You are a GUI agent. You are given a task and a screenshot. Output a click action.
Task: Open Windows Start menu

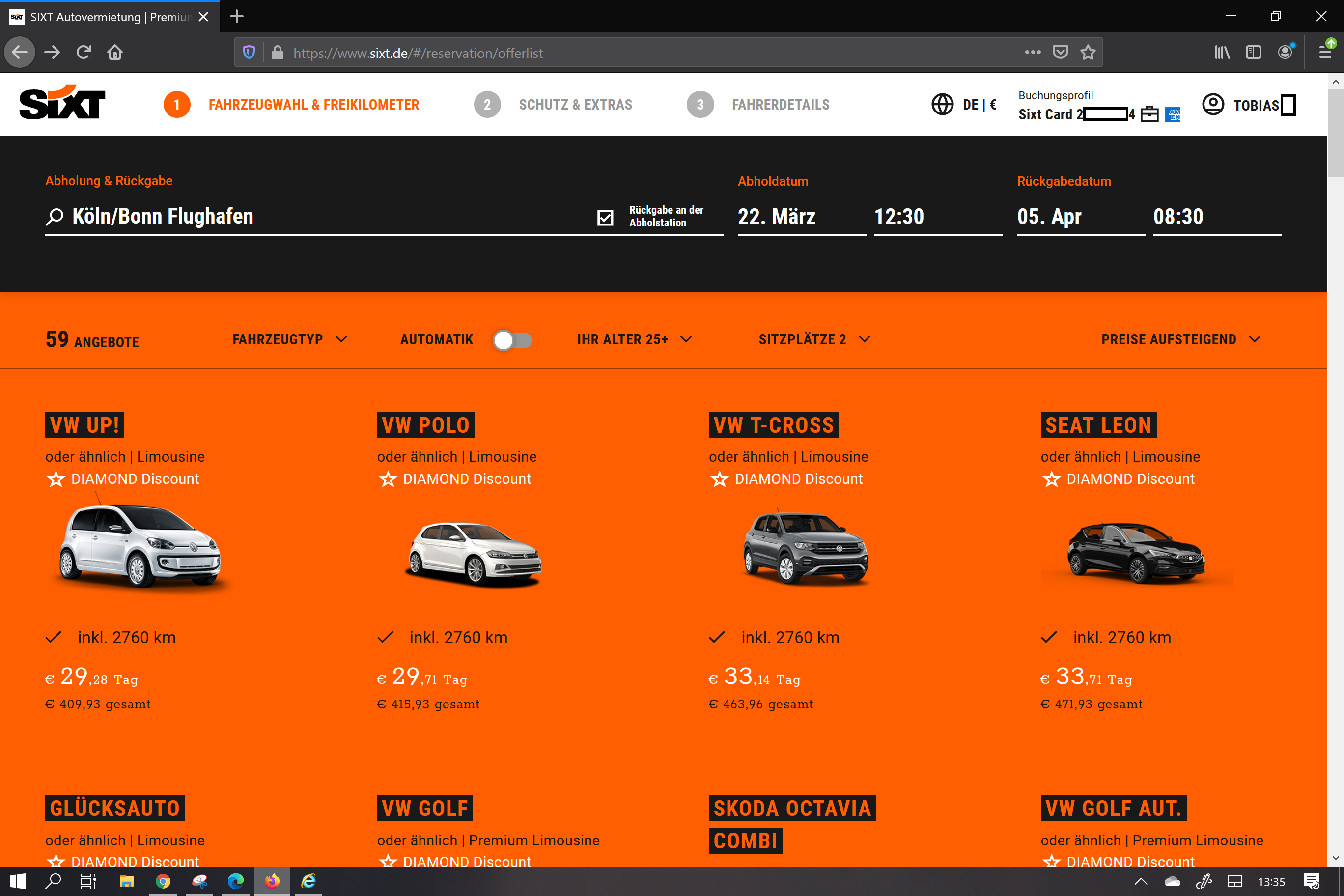[18, 881]
